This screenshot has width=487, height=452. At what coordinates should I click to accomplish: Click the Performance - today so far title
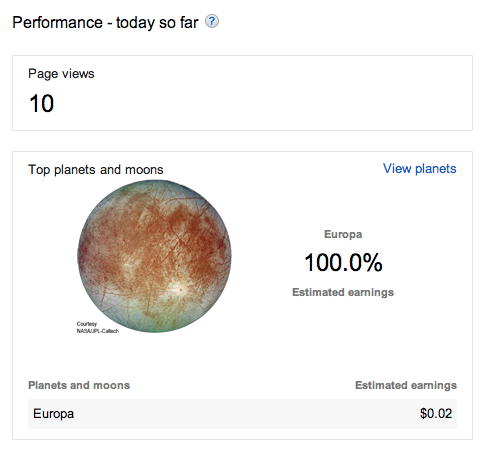(x=105, y=23)
